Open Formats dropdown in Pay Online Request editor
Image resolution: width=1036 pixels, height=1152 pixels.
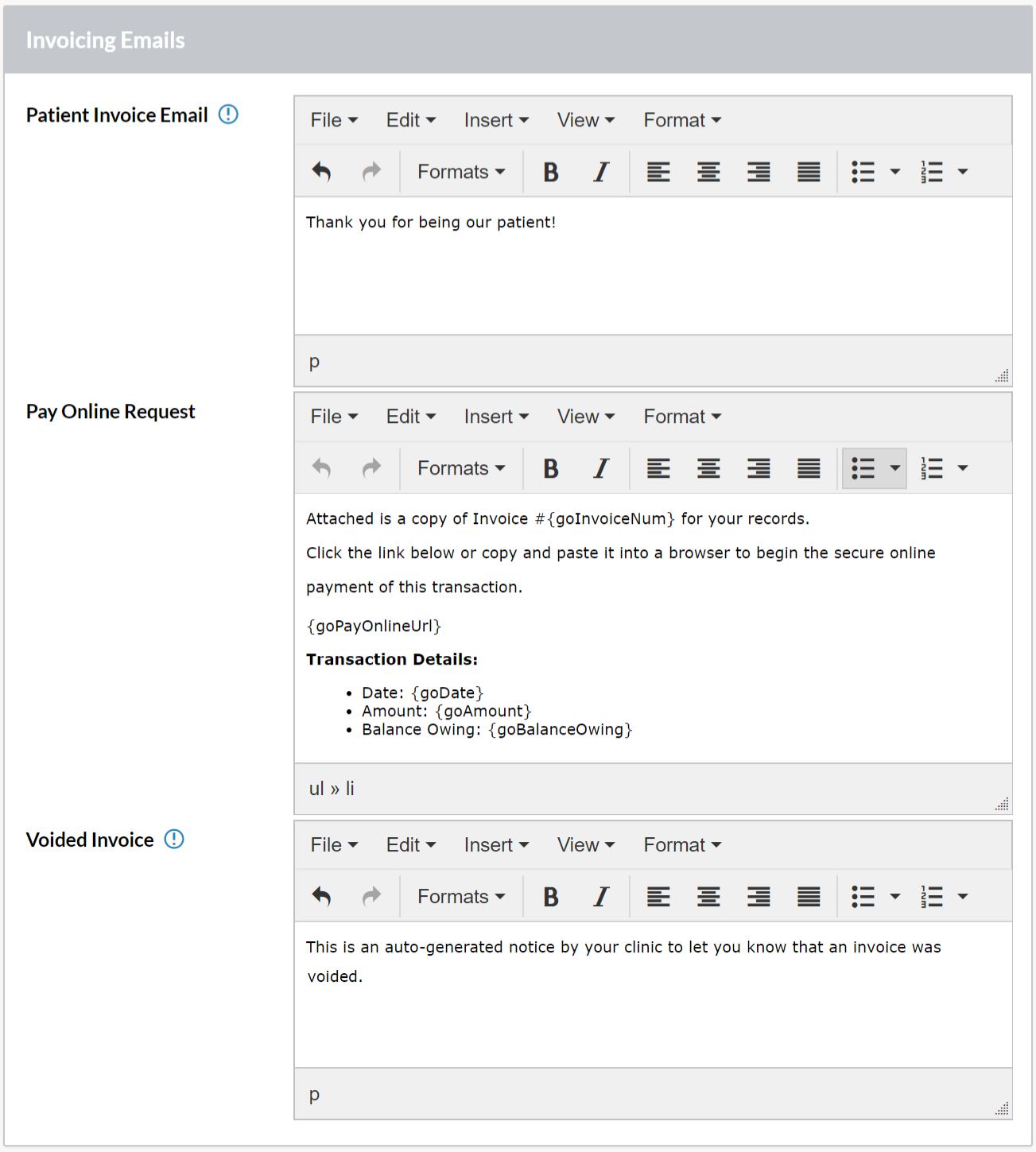click(461, 468)
